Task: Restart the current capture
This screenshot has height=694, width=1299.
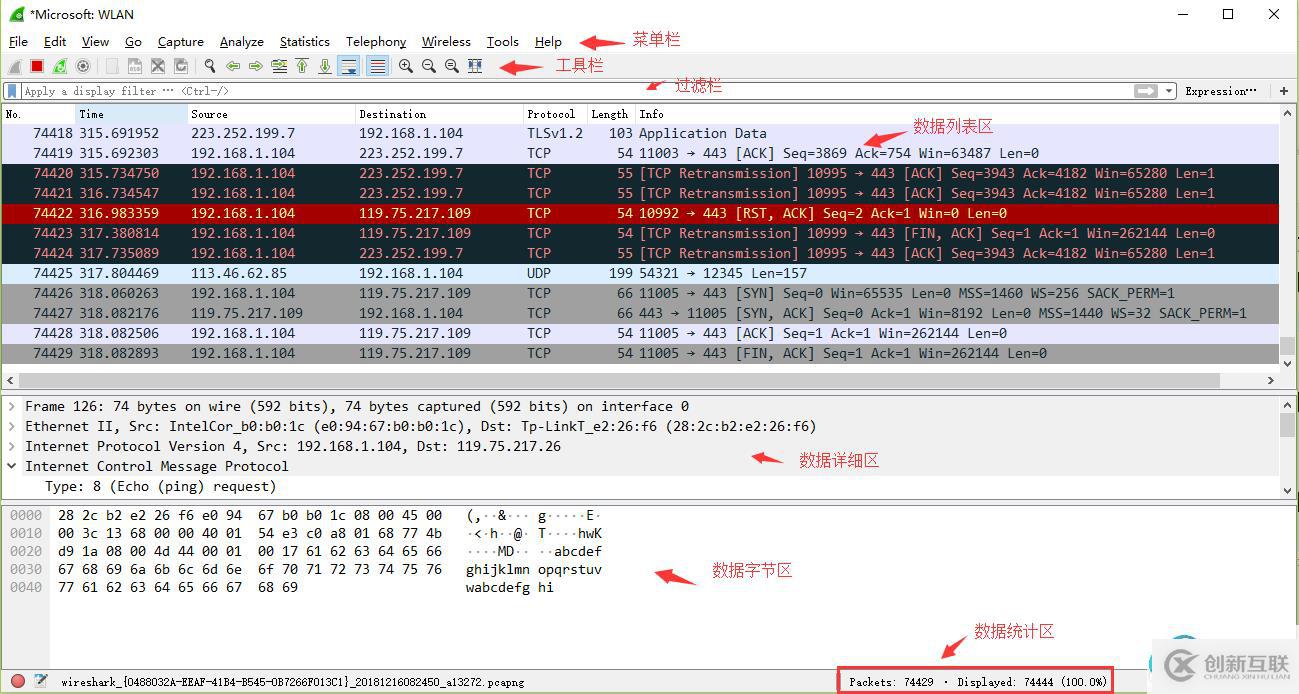Action: coord(60,66)
